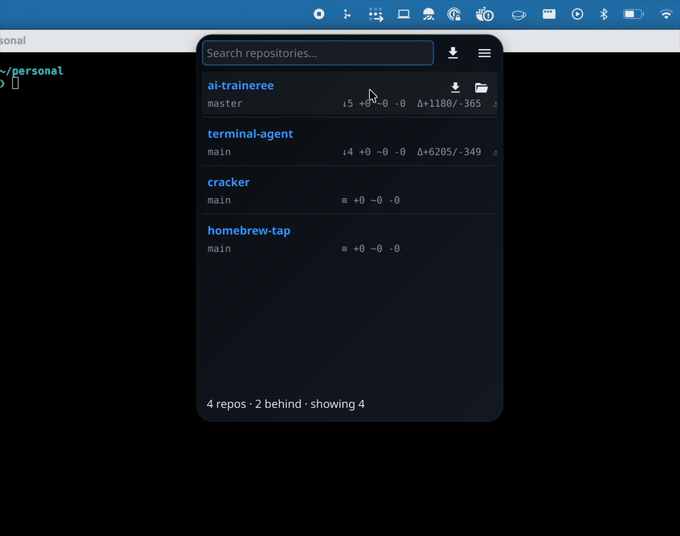Click the play circle icon in menu bar
The image size is (680, 536).
(x=577, y=14)
